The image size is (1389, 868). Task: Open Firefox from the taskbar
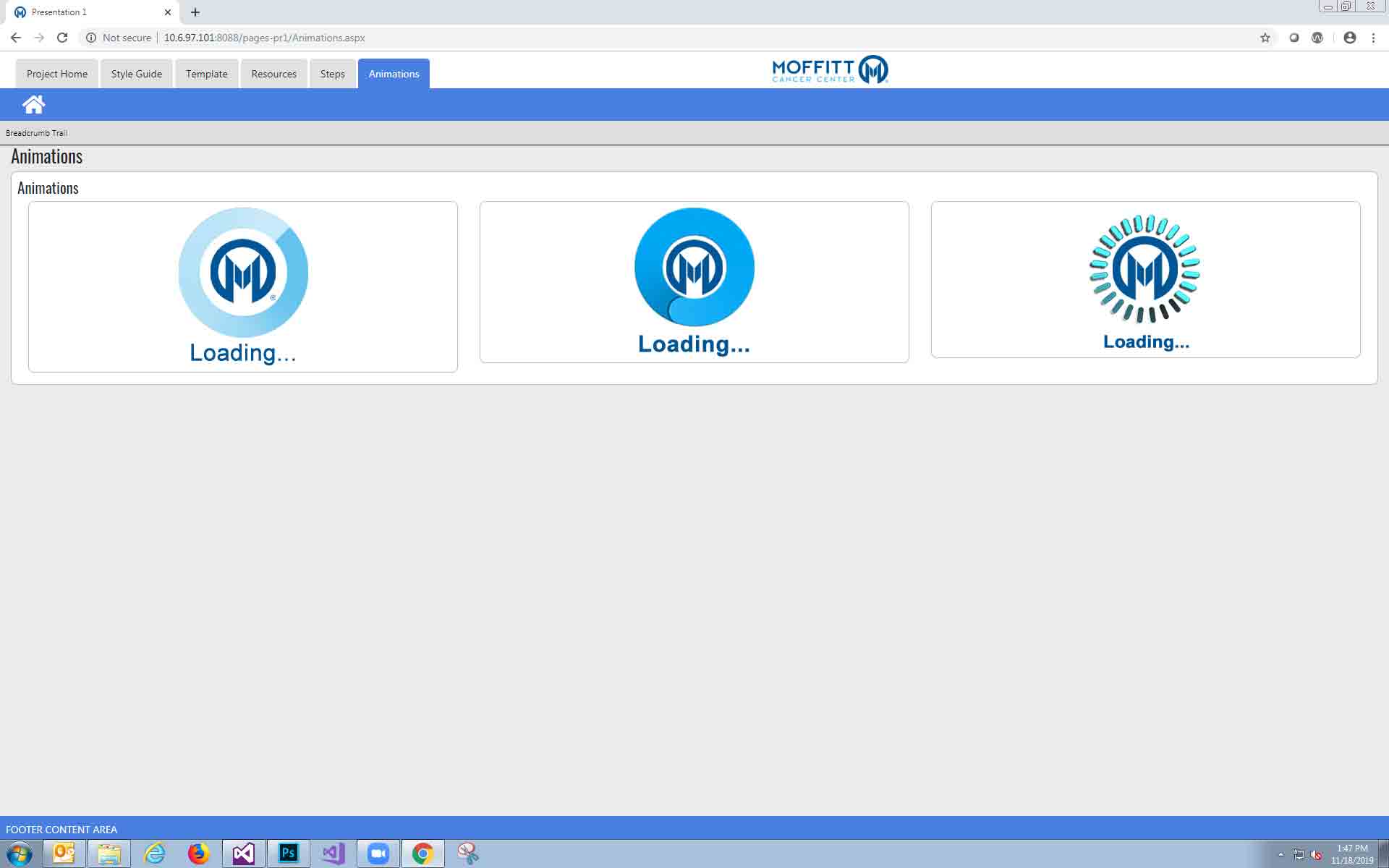197,854
